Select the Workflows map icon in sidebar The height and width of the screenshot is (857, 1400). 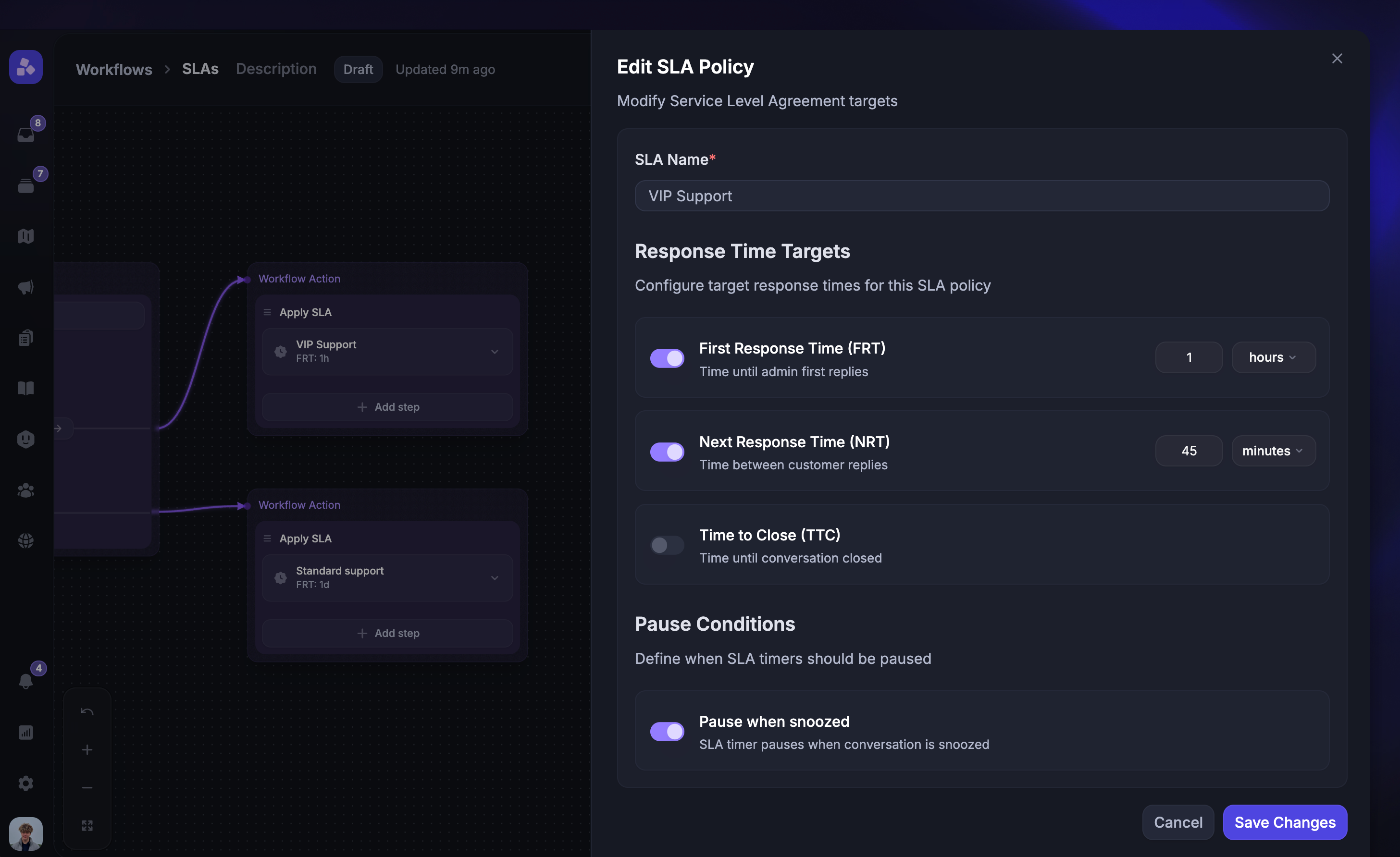(x=25, y=236)
